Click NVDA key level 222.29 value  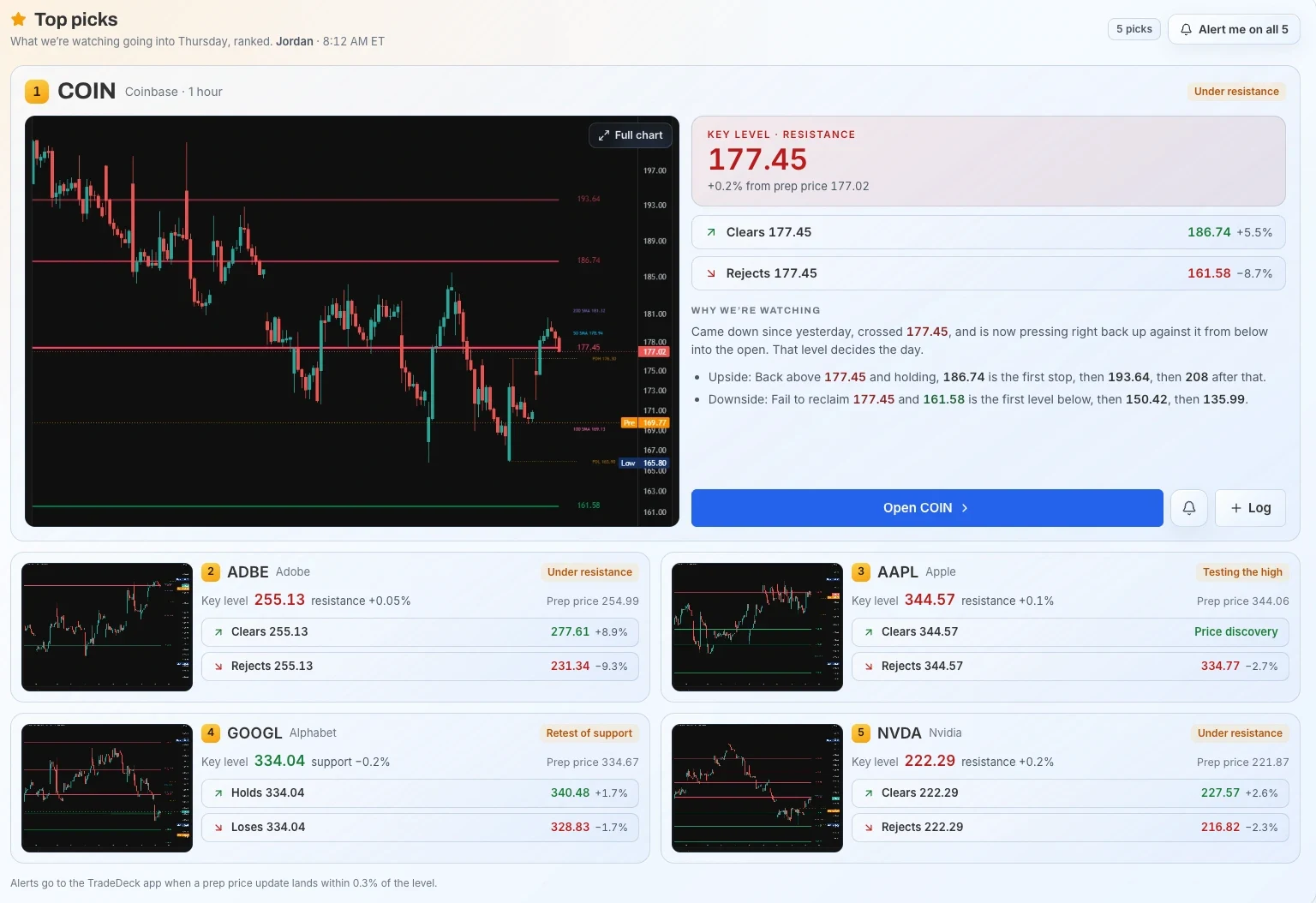(x=930, y=761)
